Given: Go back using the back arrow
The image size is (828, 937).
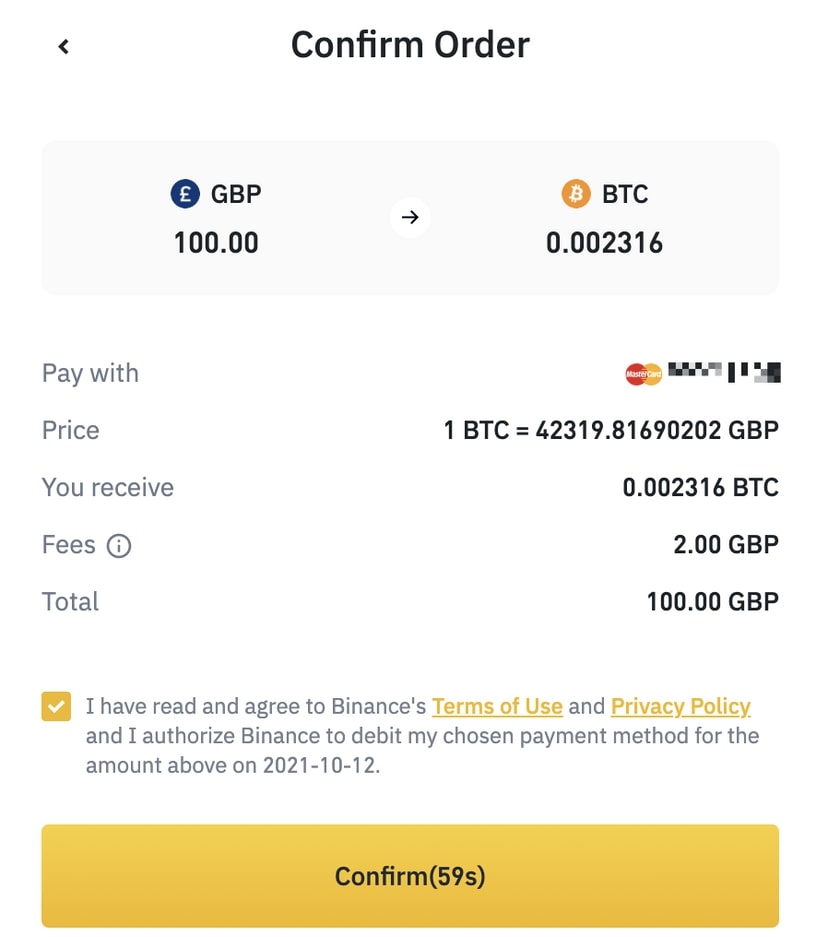Looking at the screenshot, I should [x=63, y=46].
